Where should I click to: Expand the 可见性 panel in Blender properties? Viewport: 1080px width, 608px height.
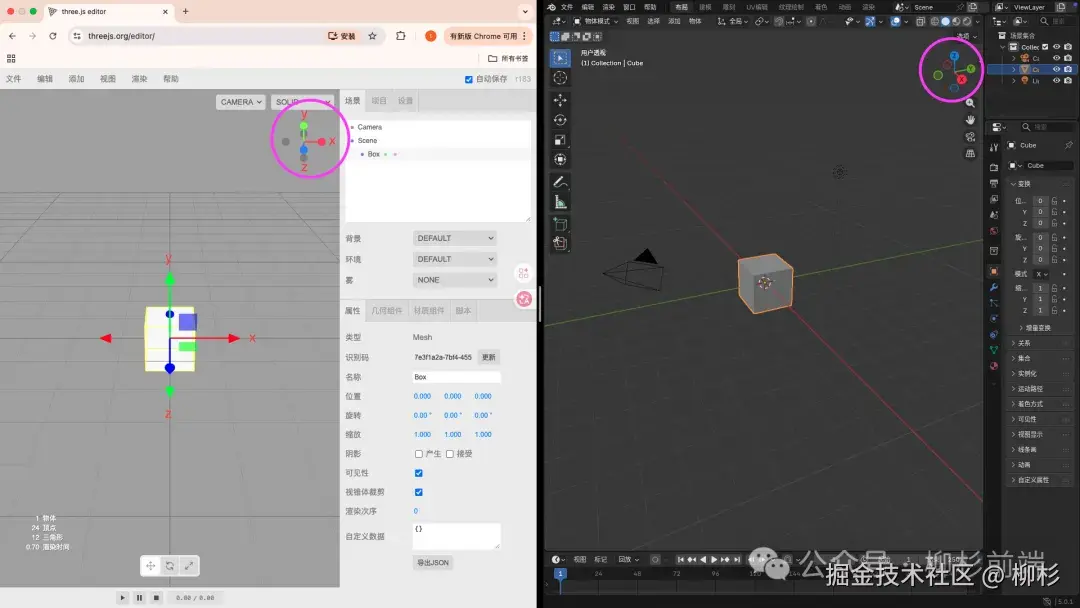click(1041, 419)
